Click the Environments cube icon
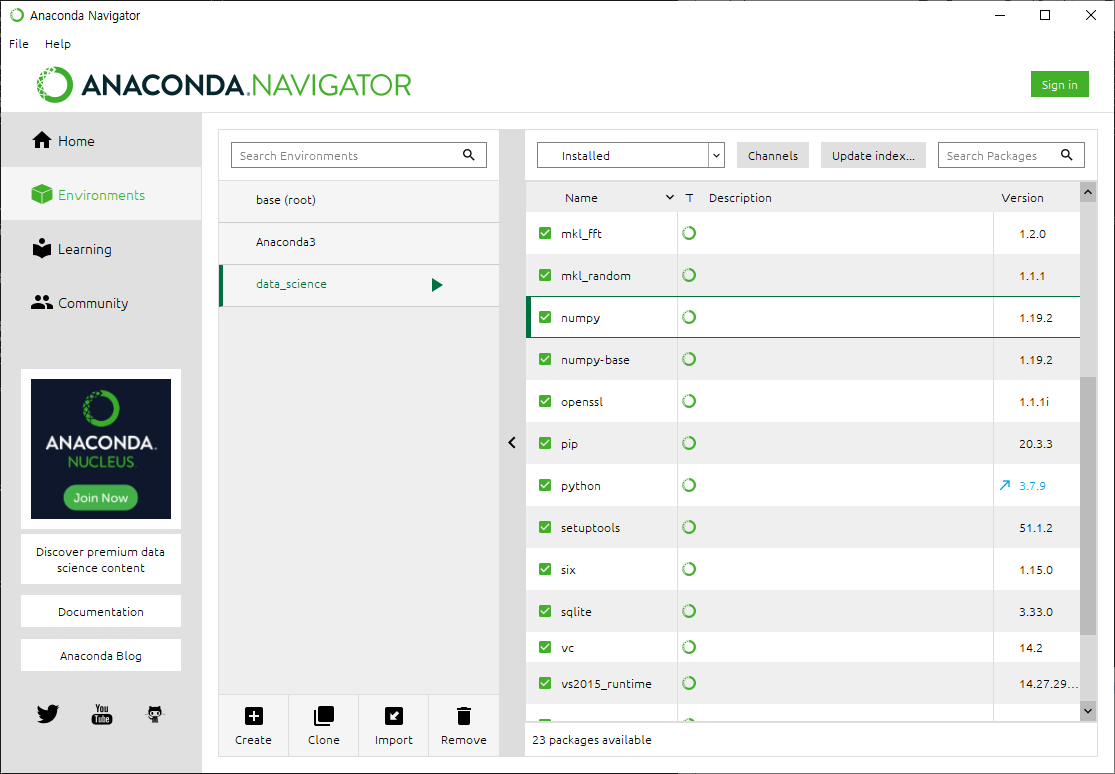Image resolution: width=1115 pixels, height=774 pixels. pos(42,194)
